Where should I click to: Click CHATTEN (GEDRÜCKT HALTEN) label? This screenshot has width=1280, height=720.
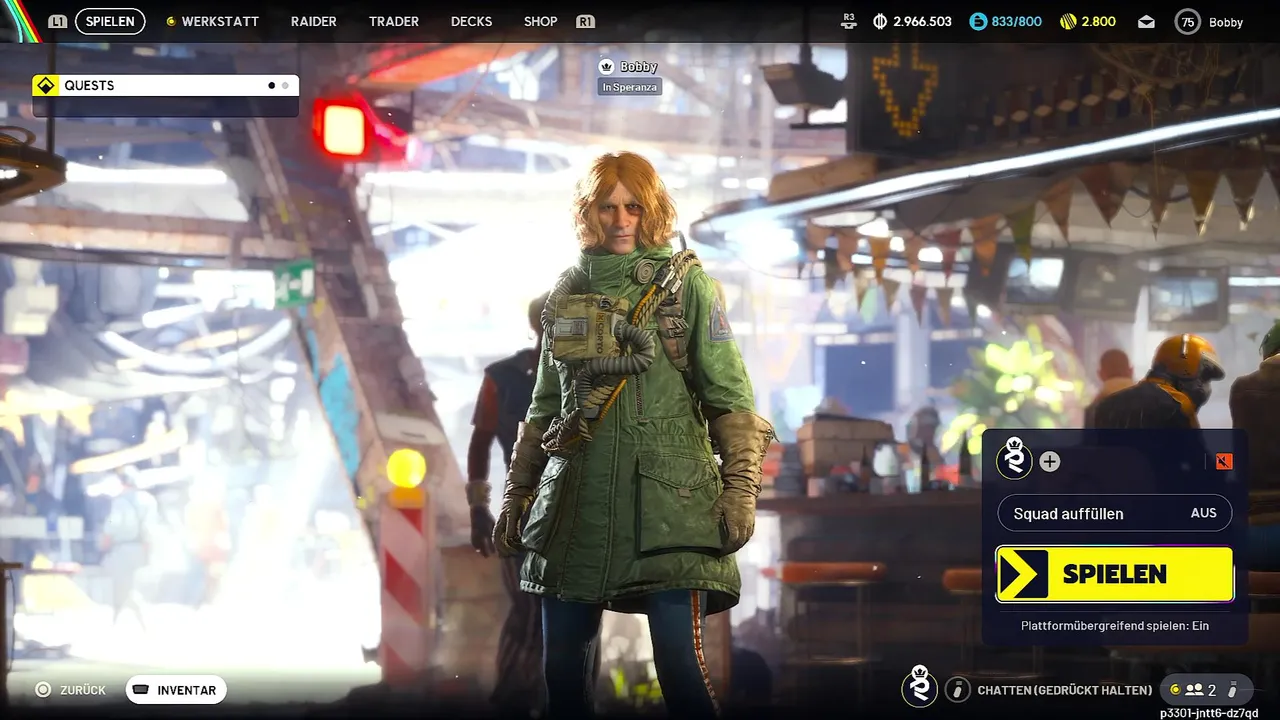tap(1063, 690)
